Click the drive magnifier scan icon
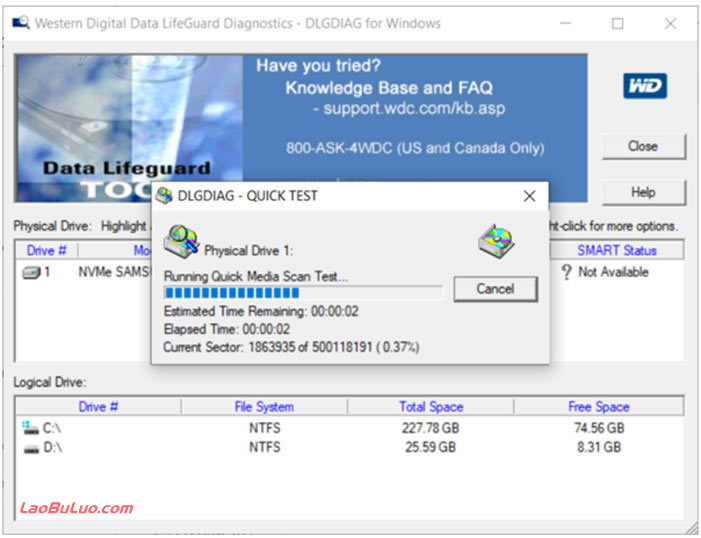The width and height of the screenshot is (701, 538). click(182, 241)
